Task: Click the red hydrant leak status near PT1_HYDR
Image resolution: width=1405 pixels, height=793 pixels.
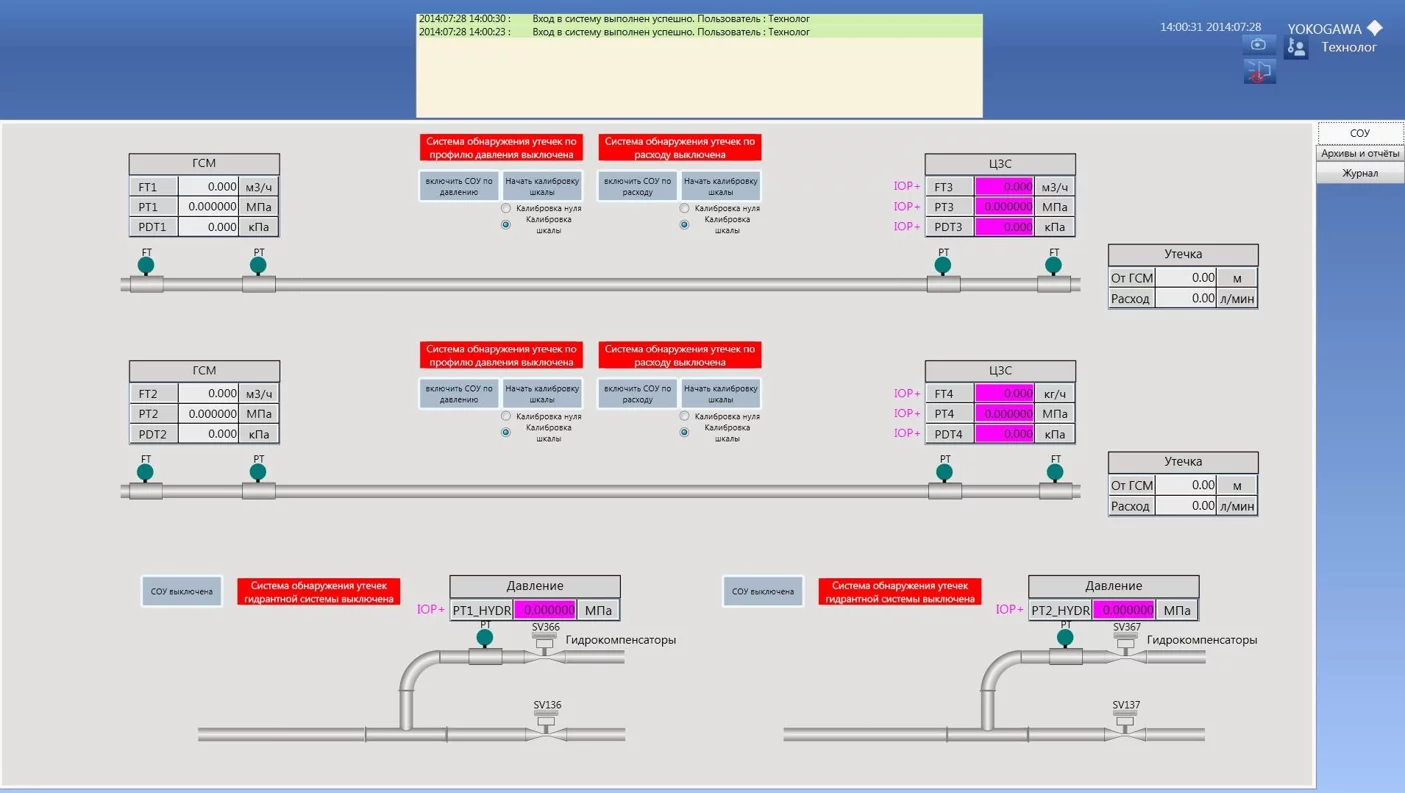Action: tap(319, 591)
